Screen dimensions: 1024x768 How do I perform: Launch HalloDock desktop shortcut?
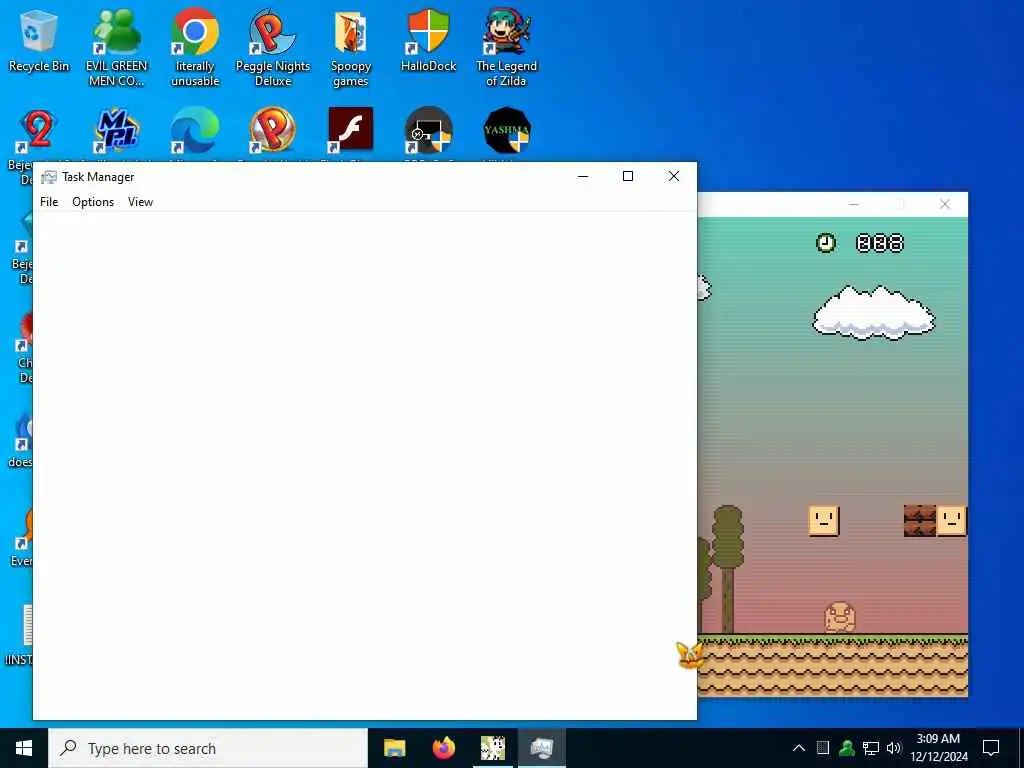click(428, 40)
